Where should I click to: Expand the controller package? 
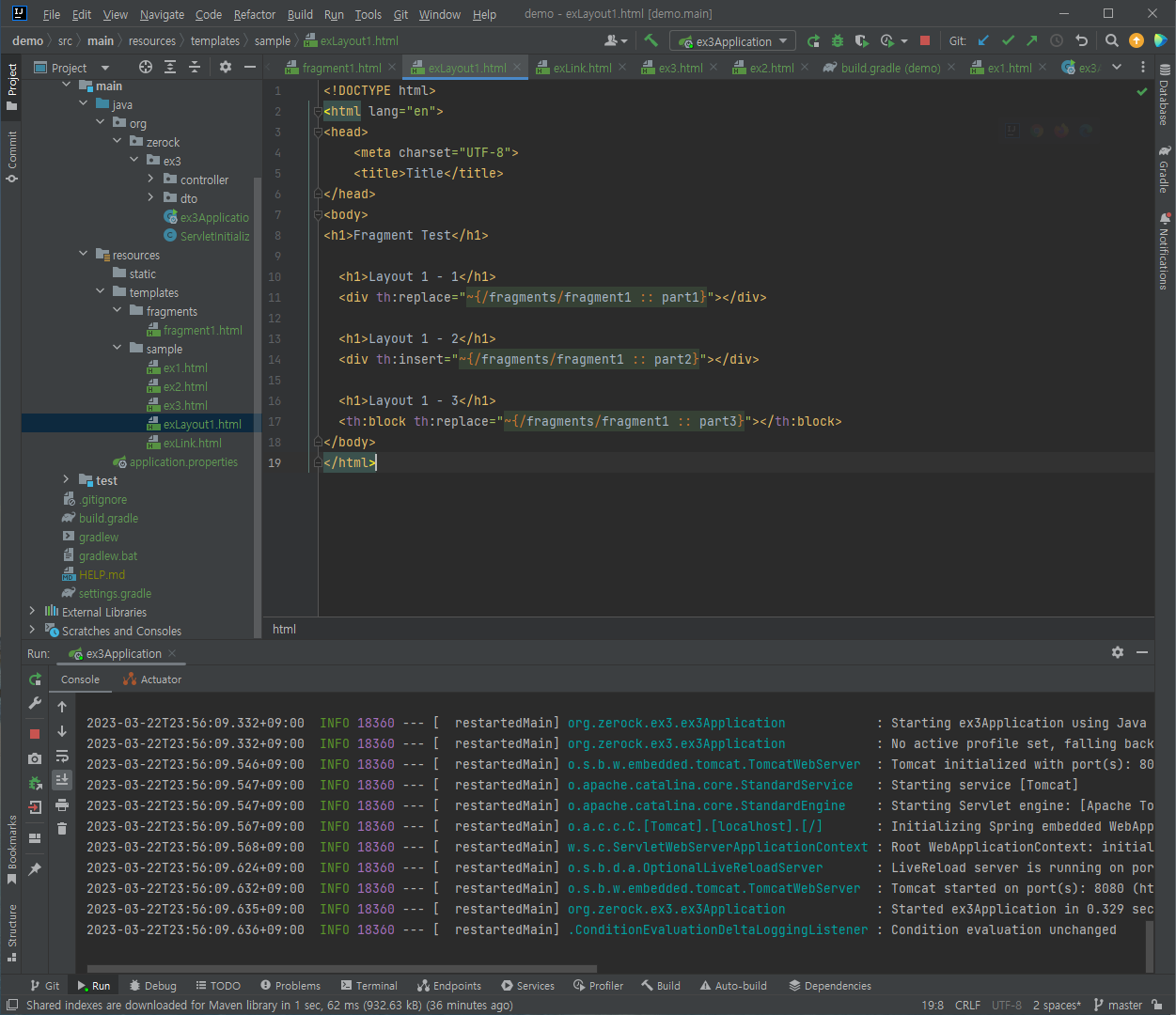150,179
